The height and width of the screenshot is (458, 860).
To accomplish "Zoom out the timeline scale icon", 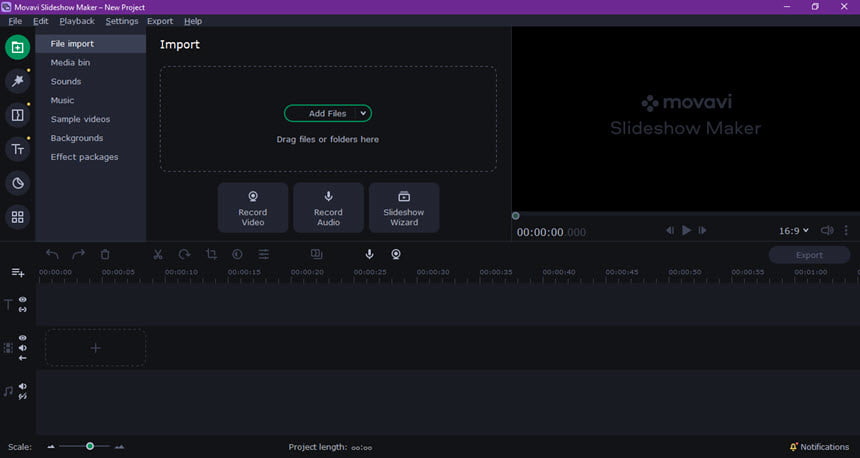I will tap(51, 447).
